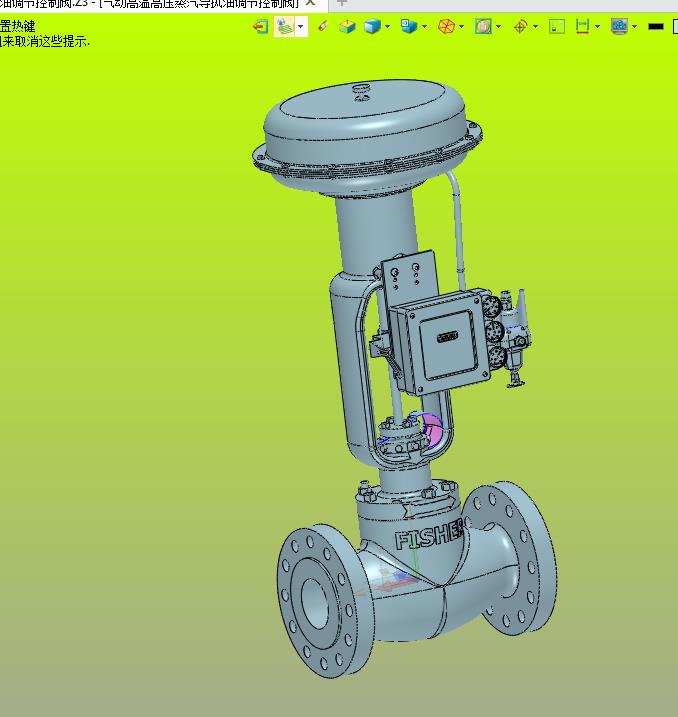Viewport: 678px width, 717px height.
Task: Select the open valve document tab title
Action: point(149,4)
